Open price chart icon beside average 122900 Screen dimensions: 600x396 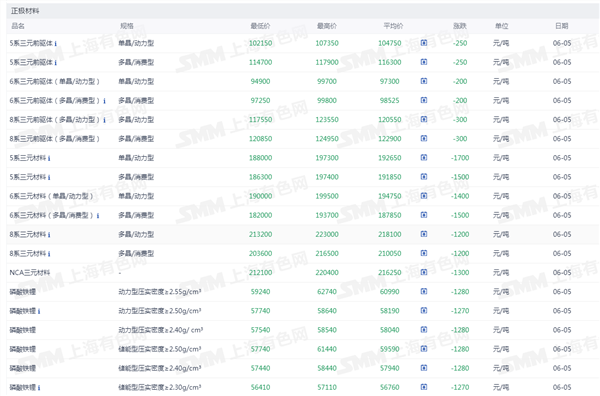pyautogui.click(x=424, y=139)
